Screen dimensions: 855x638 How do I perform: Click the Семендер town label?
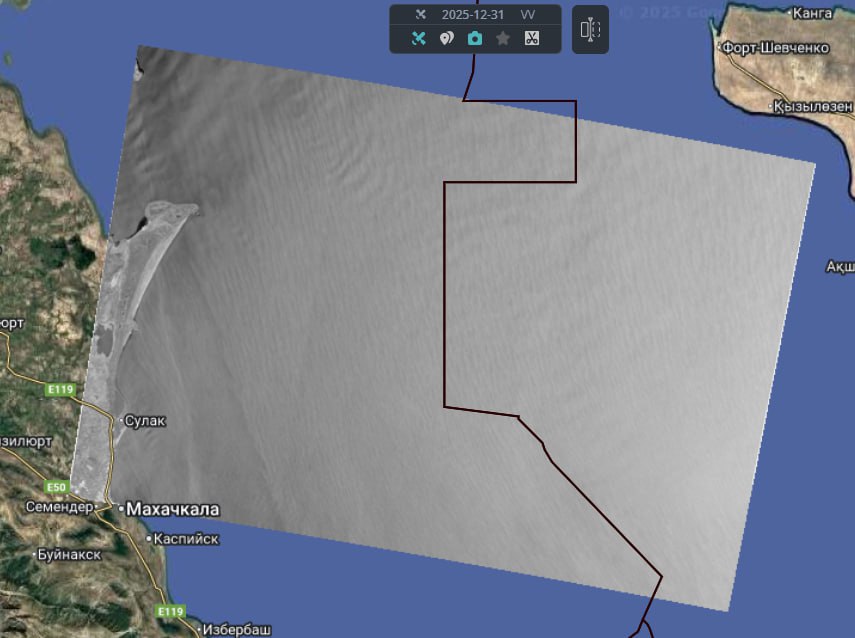[x=59, y=507]
